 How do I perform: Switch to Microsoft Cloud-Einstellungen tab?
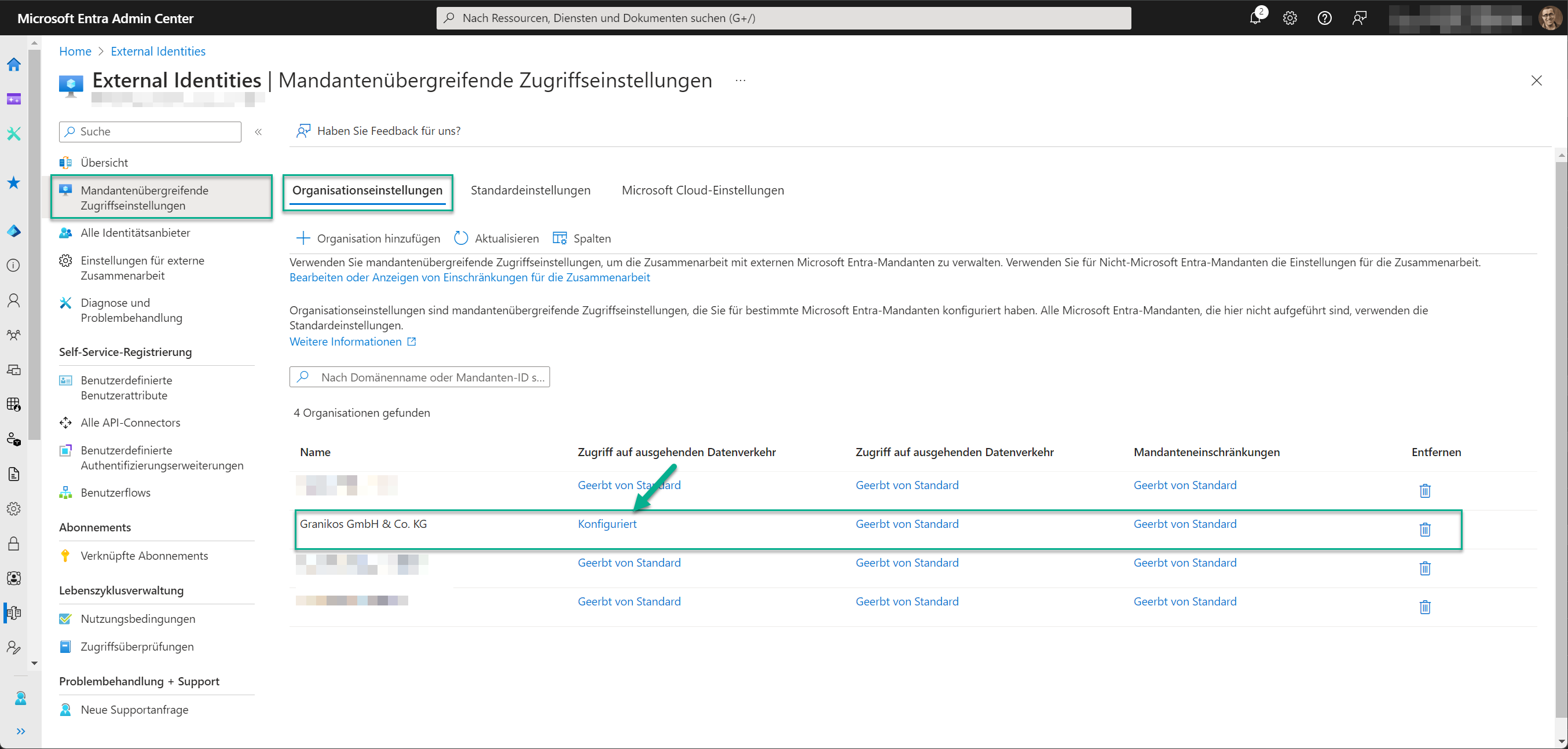coord(702,190)
